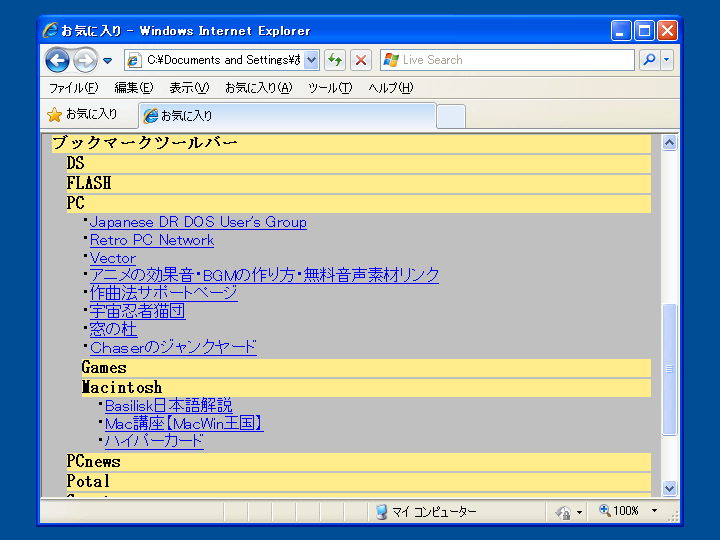This screenshot has height=540, width=720.
Task: Open the ツール(T) menu
Action: tap(330, 88)
